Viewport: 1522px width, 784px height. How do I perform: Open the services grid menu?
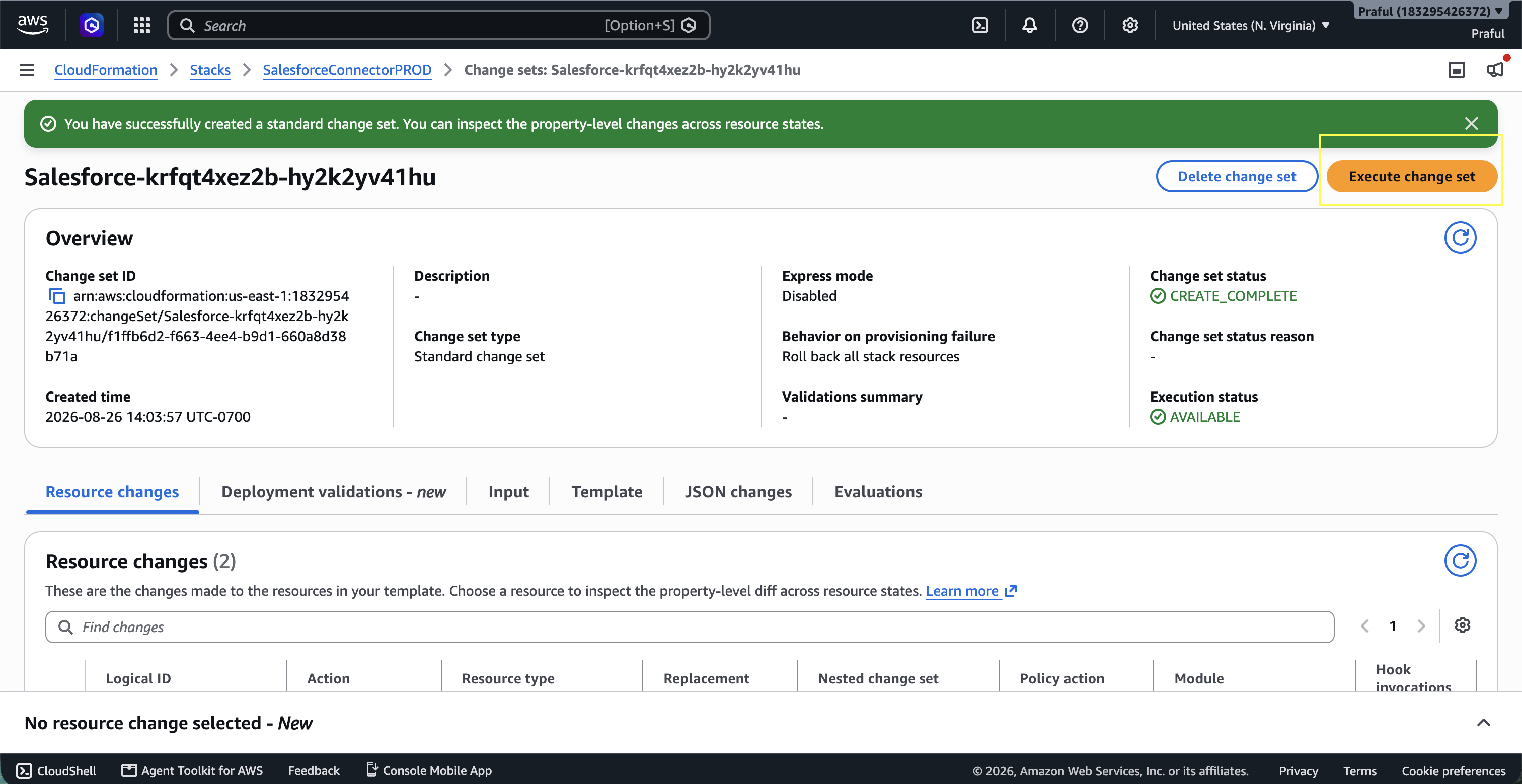coord(142,25)
